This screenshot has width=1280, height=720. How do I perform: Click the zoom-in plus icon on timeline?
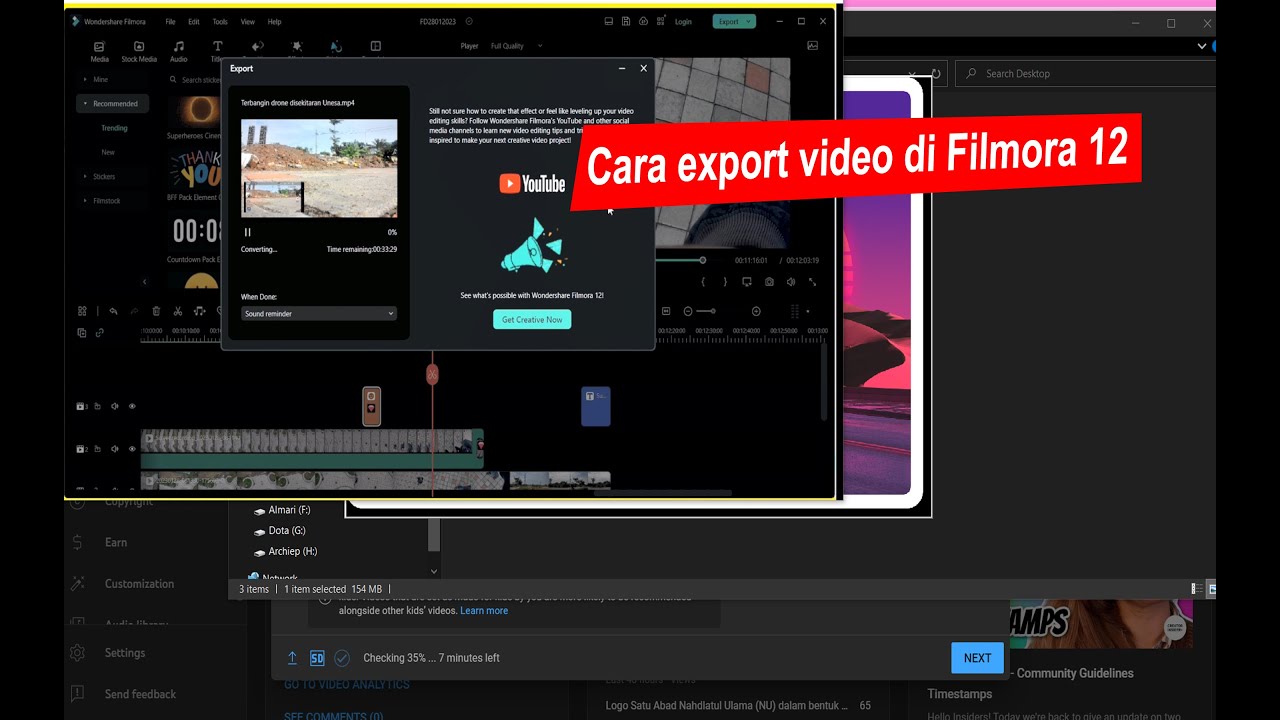pos(756,311)
